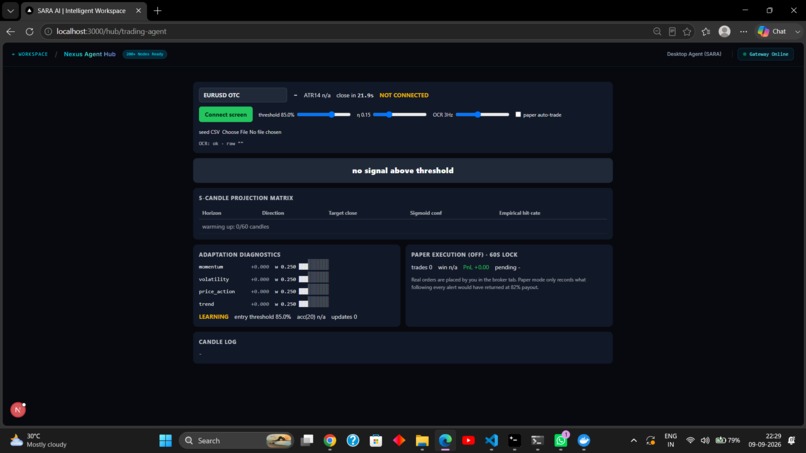Open the Copilot Chat button
806x453 pixels.
tap(773, 31)
